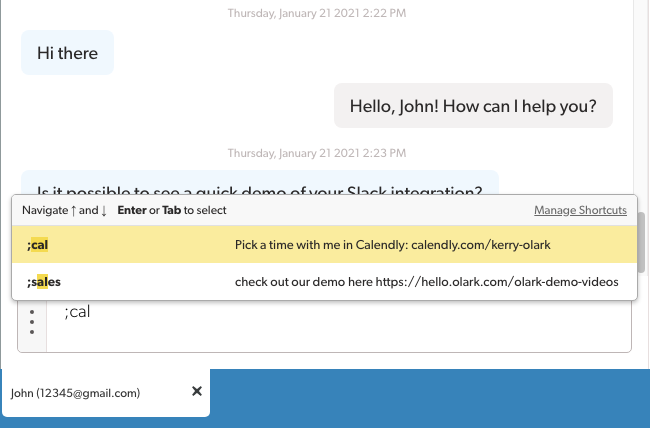650x428 pixels.
Task: Click the 'Hello, John!' reply bubble
Action: coord(473,105)
